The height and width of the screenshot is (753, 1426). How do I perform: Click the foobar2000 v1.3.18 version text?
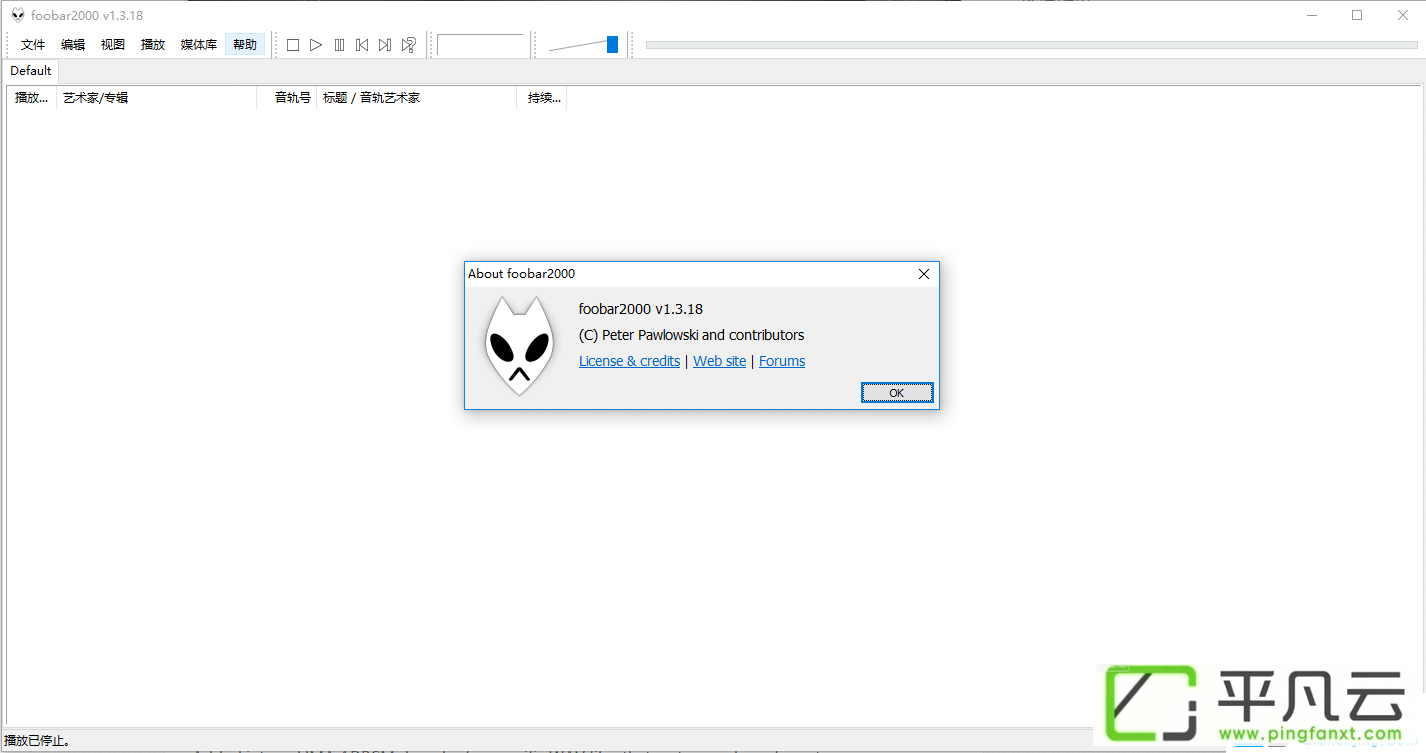(x=640, y=309)
